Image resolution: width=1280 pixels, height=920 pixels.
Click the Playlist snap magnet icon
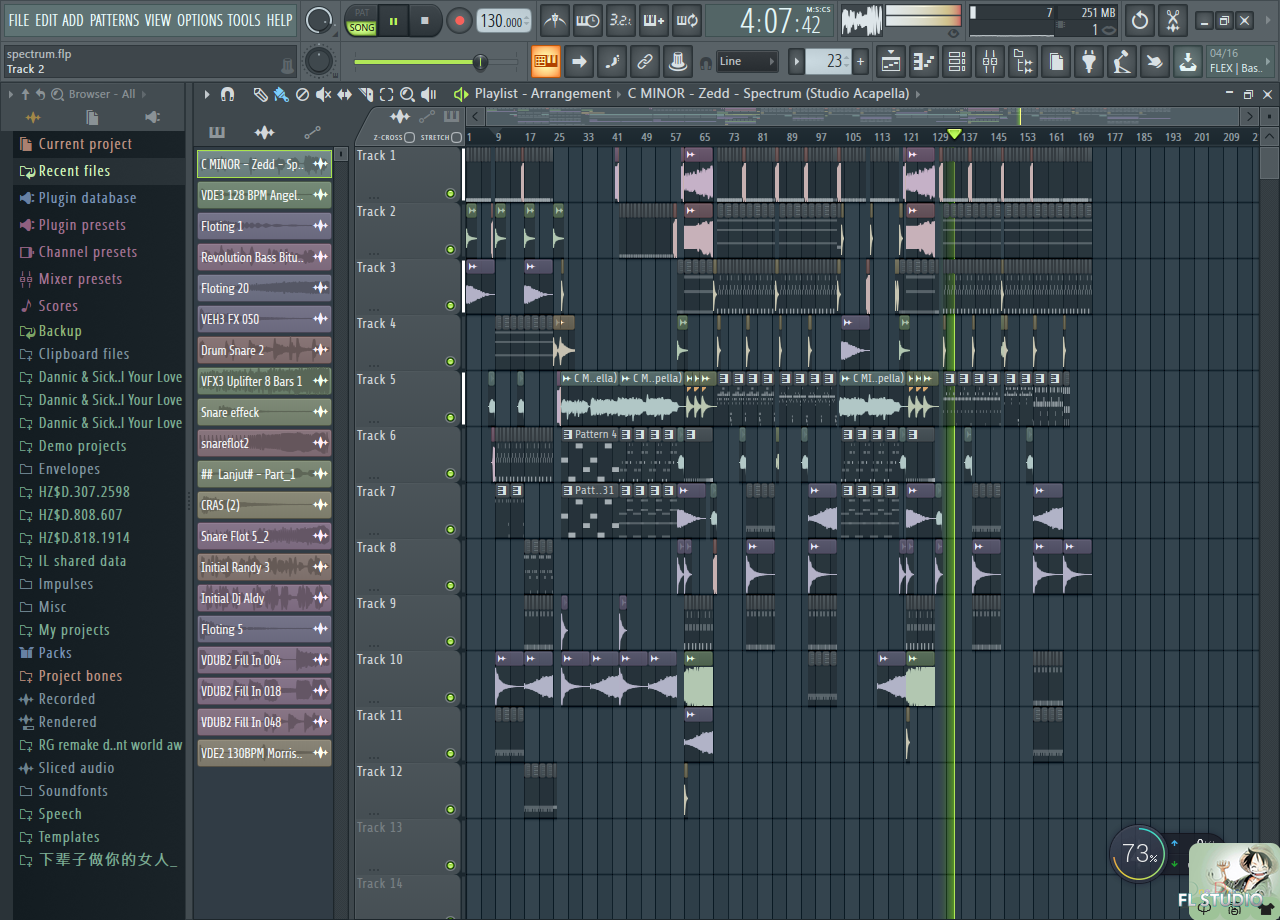pos(227,94)
